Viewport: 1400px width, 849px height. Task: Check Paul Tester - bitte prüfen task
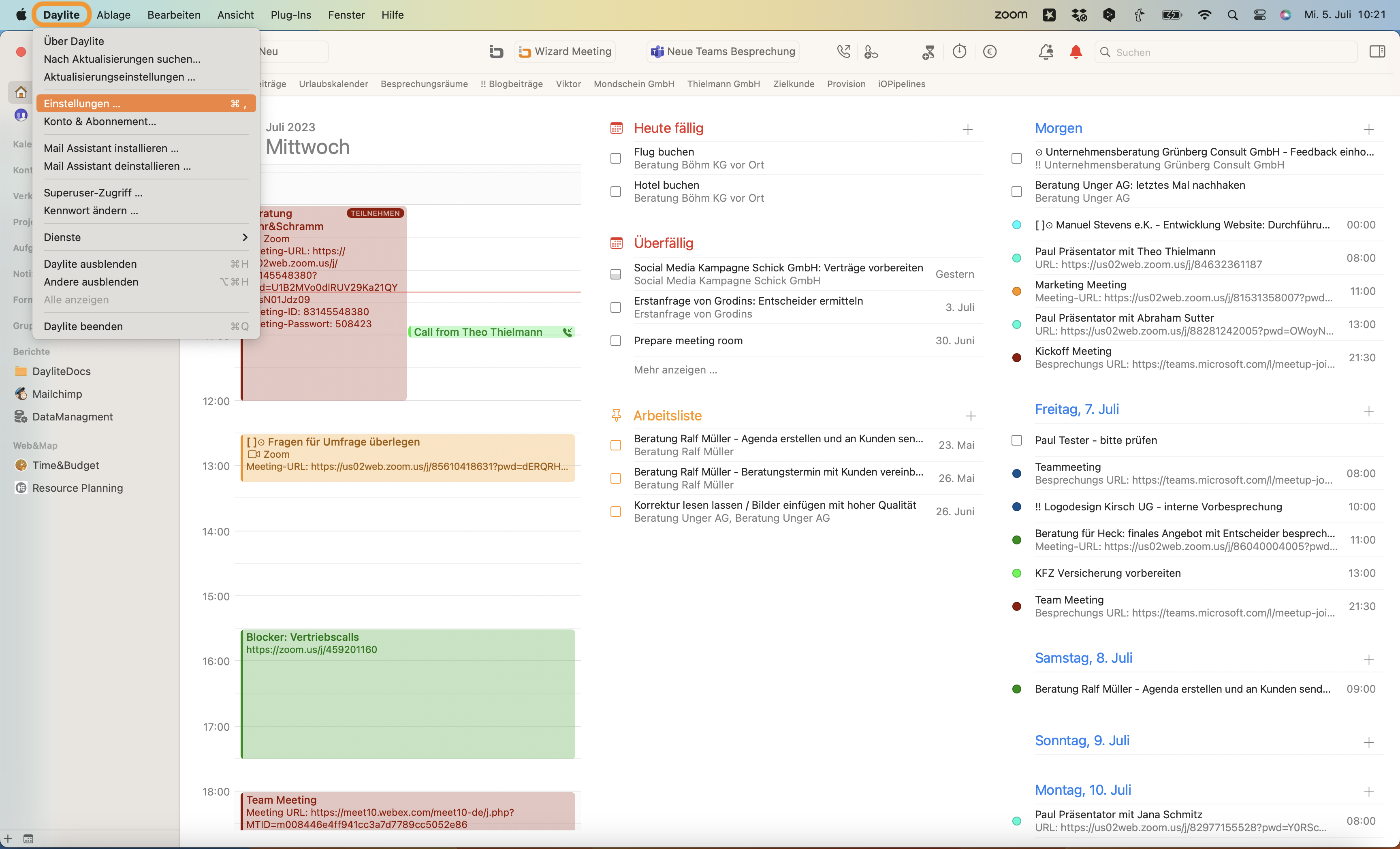1016,440
